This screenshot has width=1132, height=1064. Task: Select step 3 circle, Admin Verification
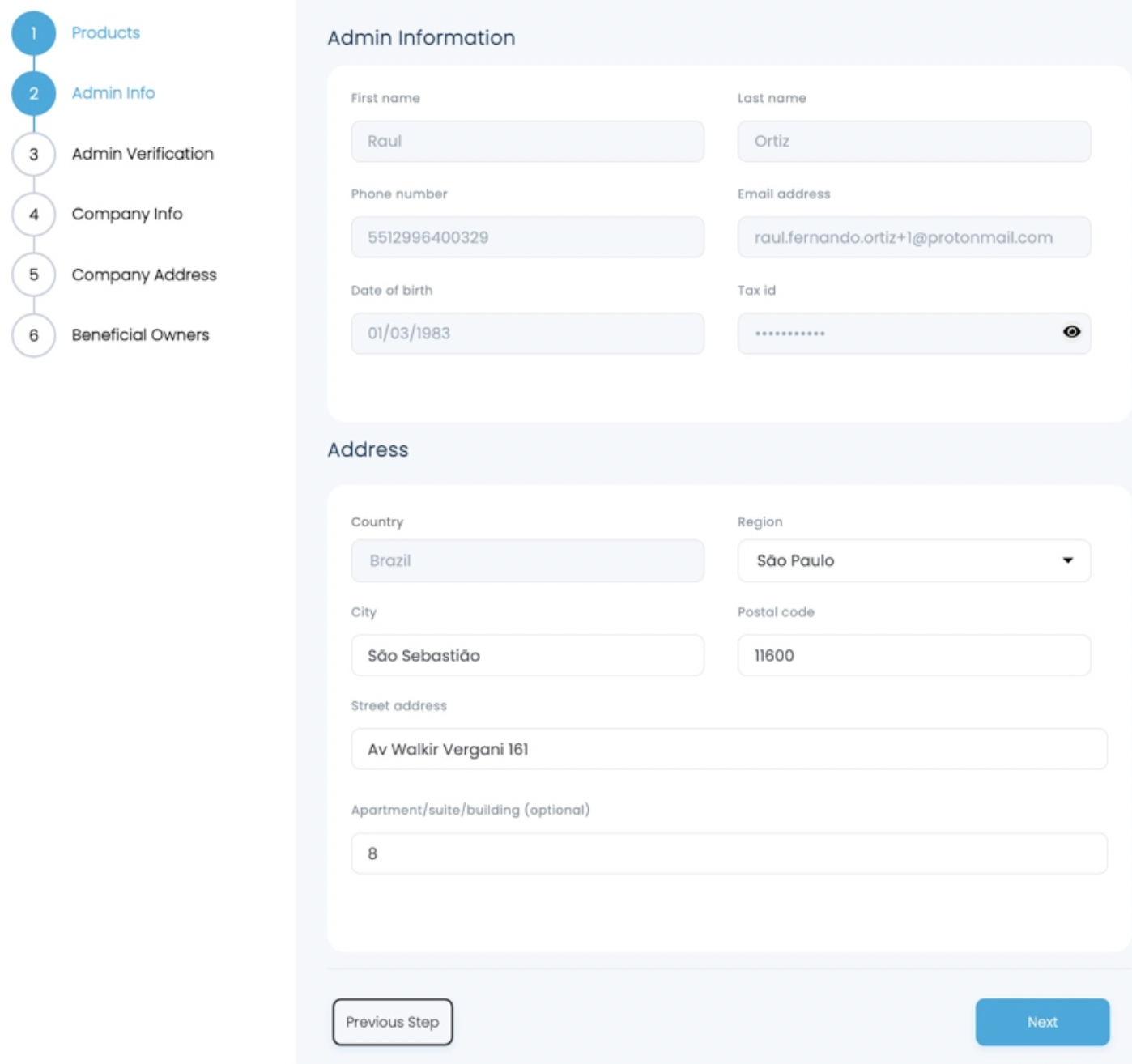tap(33, 154)
